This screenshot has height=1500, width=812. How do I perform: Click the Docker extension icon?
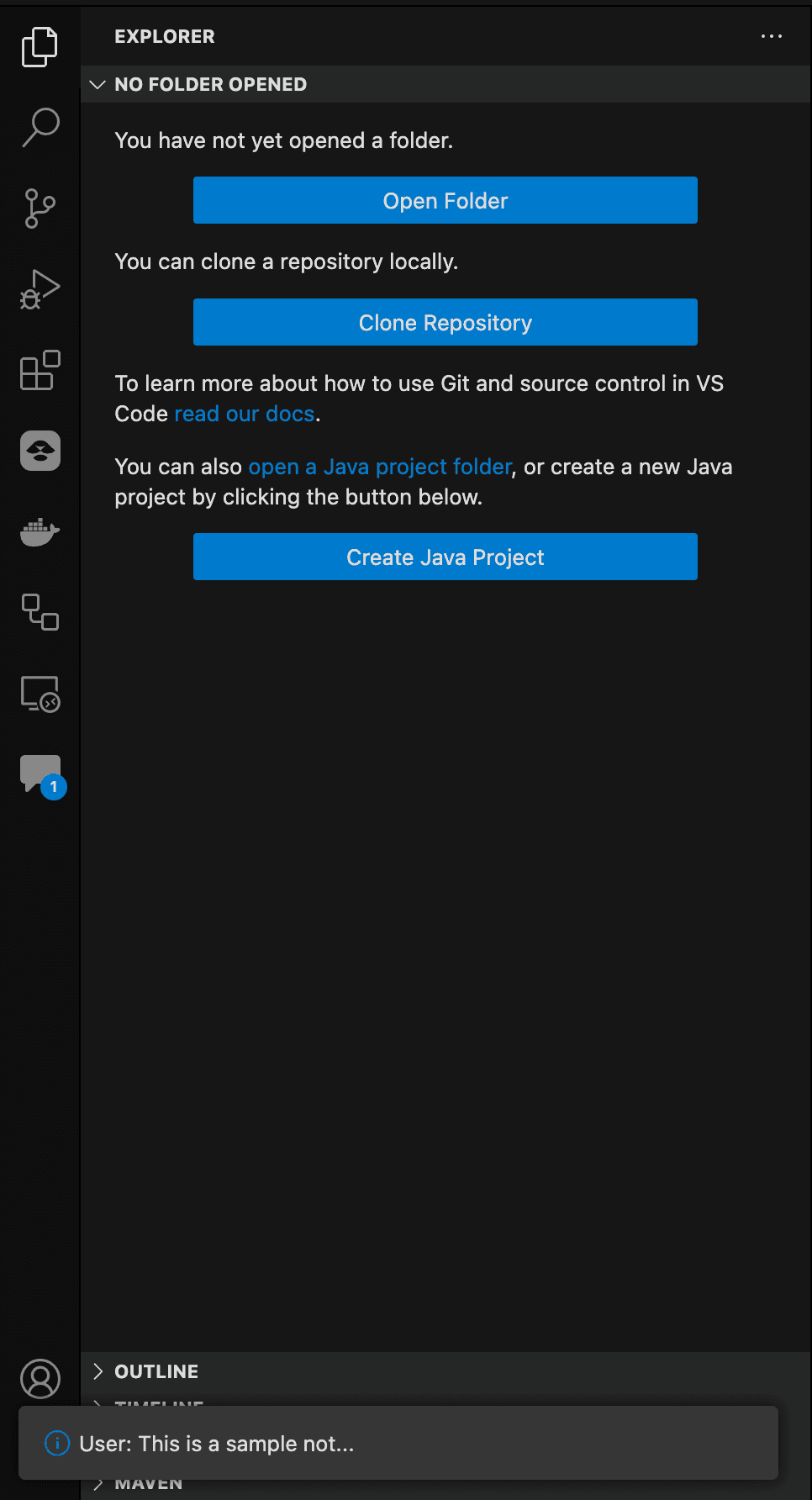click(40, 532)
